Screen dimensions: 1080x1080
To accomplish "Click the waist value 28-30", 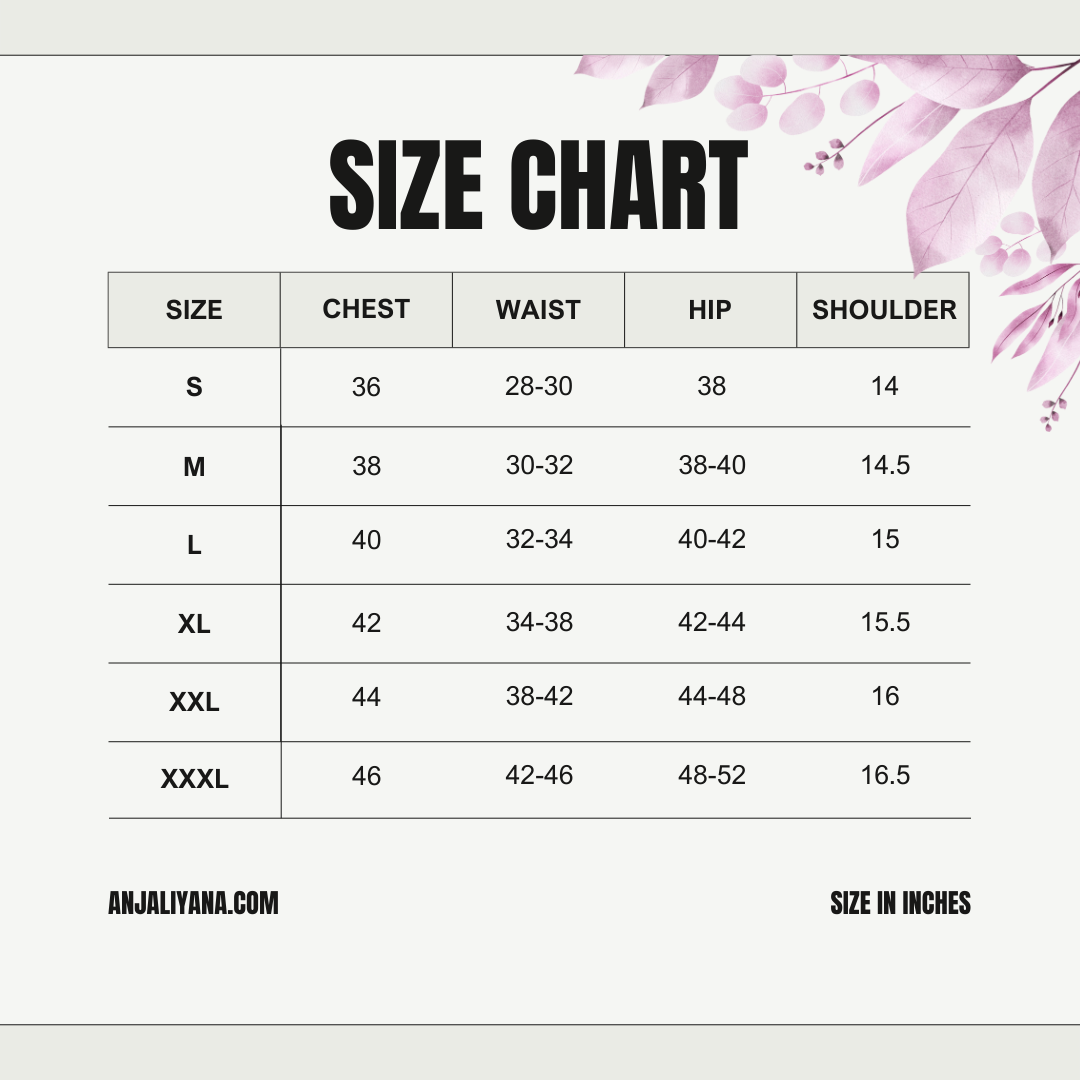I will point(539,386).
